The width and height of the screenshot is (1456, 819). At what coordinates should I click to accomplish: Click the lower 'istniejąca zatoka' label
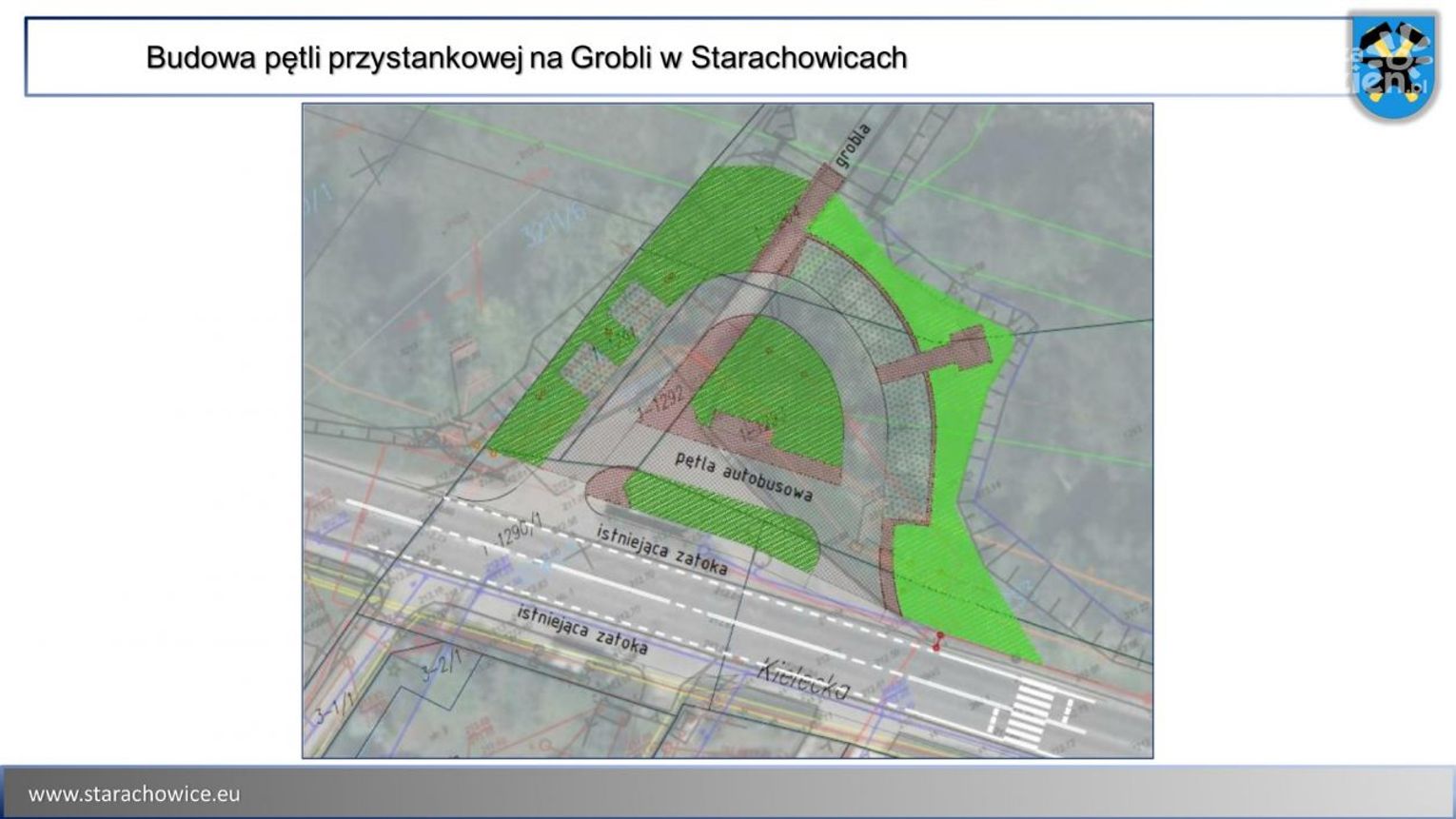[582, 629]
